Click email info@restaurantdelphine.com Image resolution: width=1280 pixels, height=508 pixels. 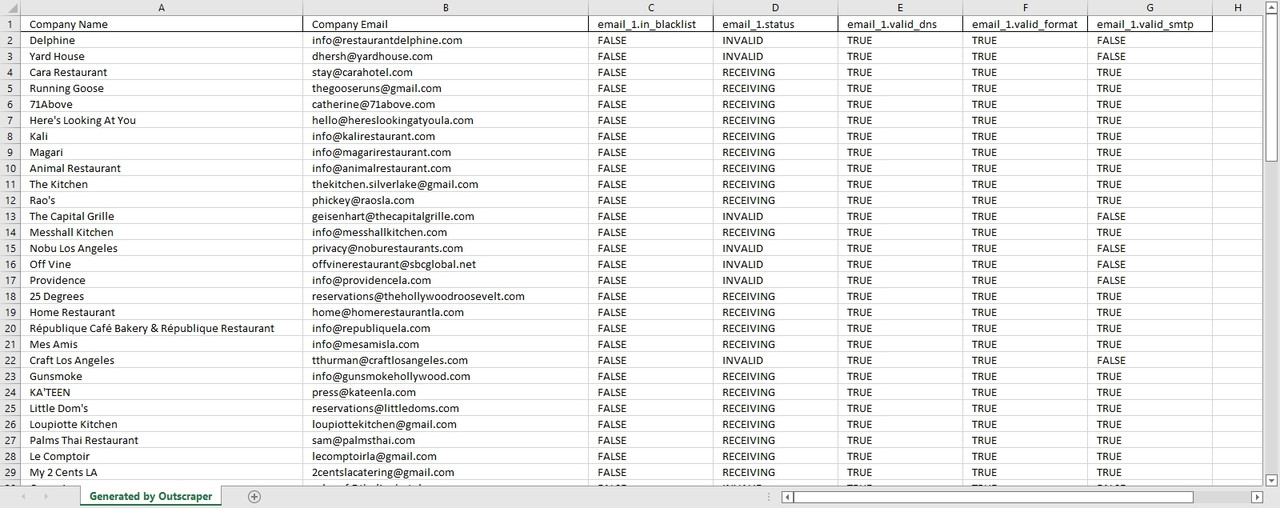coord(387,40)
